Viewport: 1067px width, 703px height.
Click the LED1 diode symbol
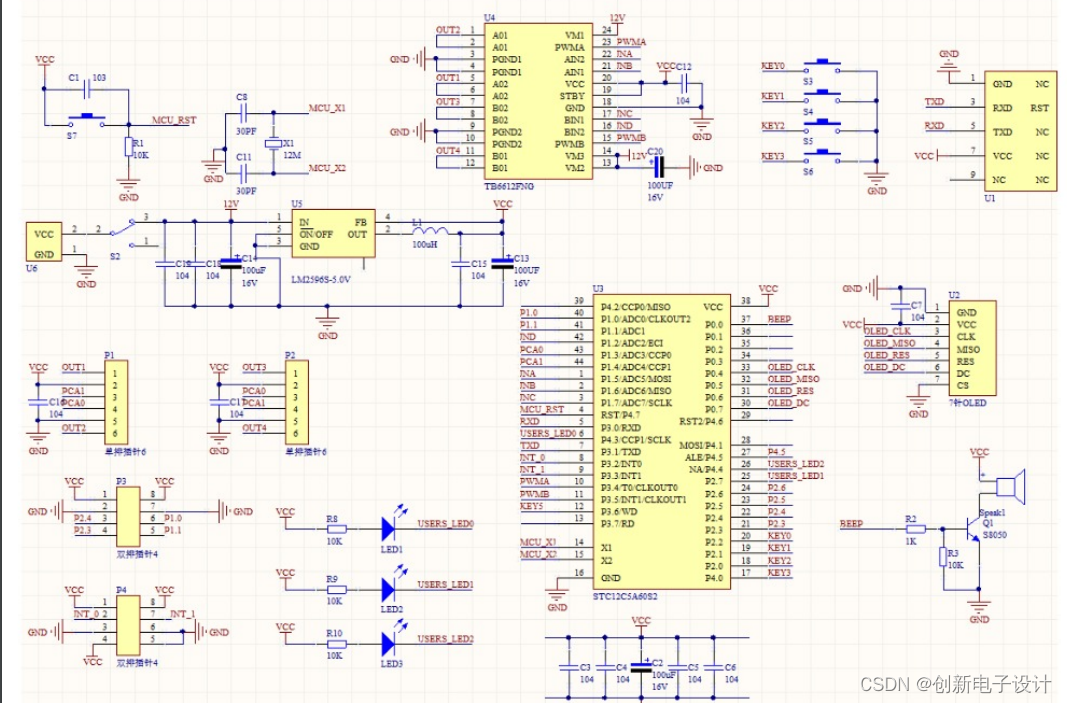point(391,527)
